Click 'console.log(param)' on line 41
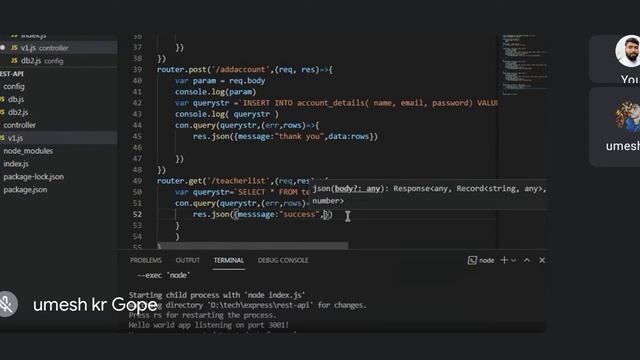 [x=216, y=92]
